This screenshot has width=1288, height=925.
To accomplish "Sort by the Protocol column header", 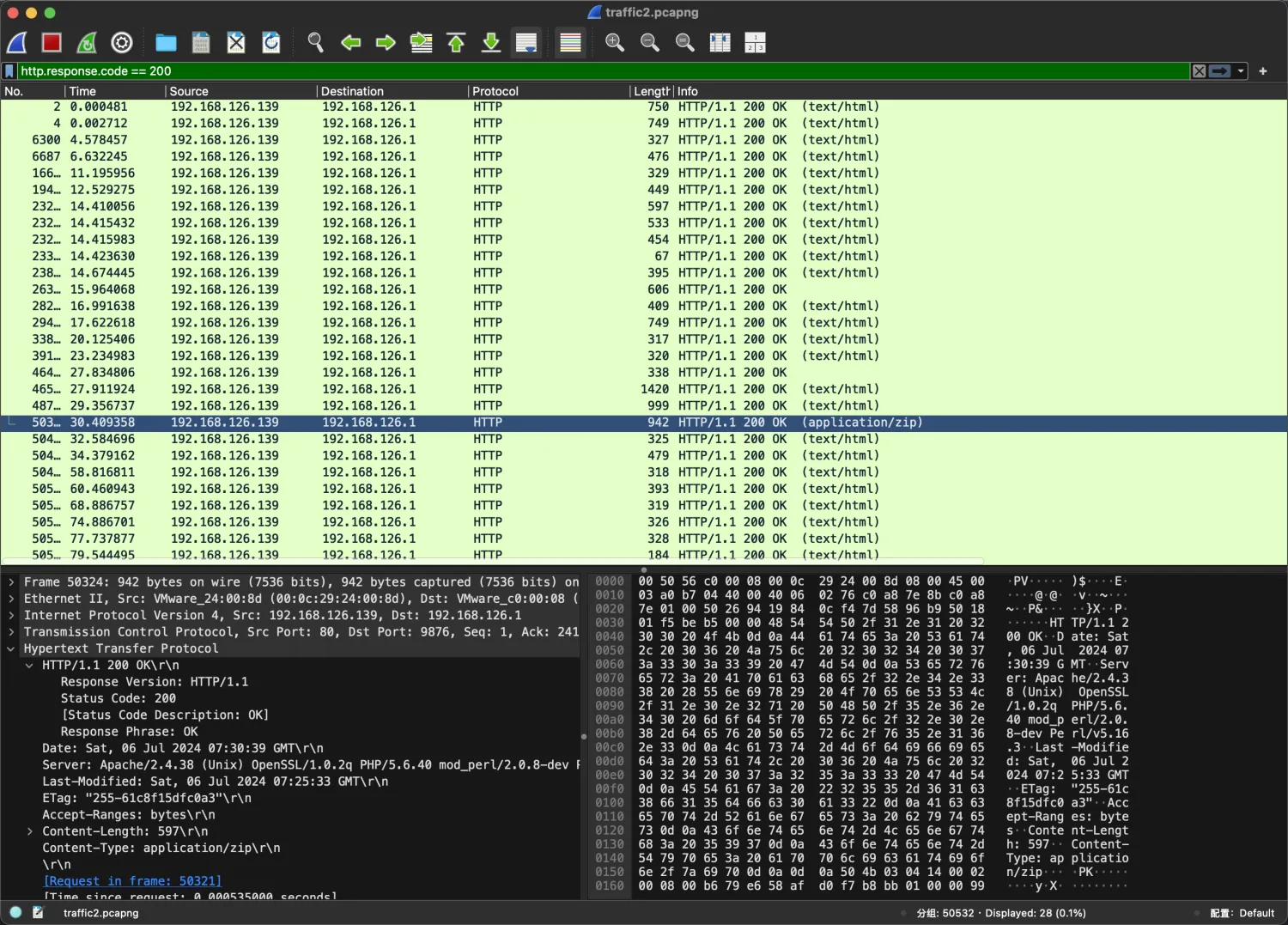I will (x=548, y=91).
